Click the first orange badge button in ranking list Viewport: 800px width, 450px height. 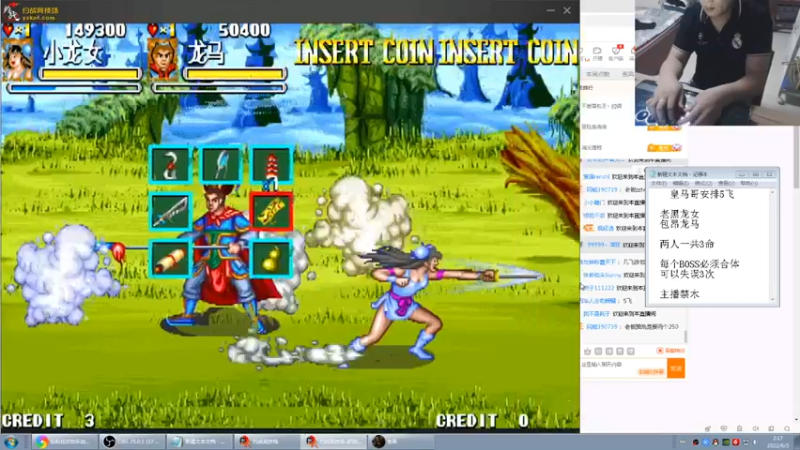point(664,127)
